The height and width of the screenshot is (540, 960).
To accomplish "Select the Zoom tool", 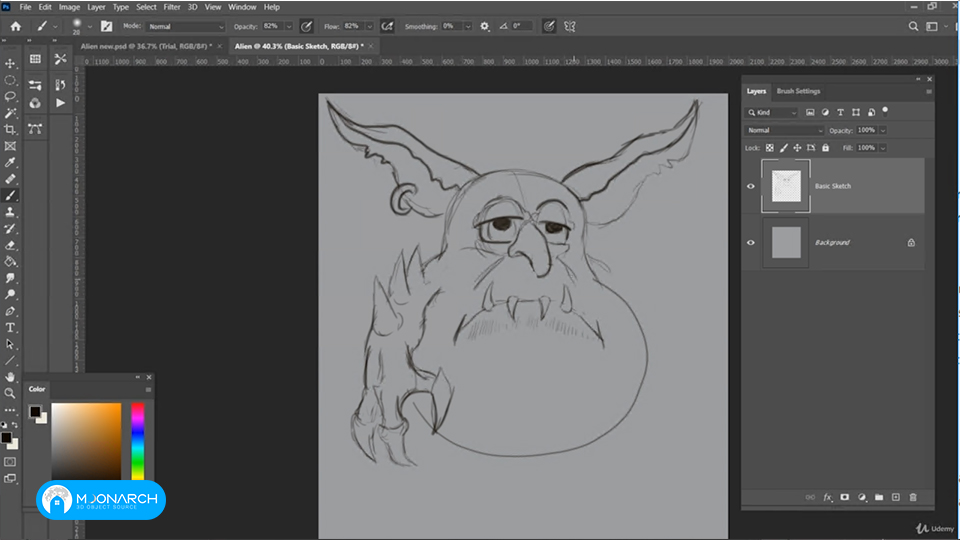I will [10, 394].
